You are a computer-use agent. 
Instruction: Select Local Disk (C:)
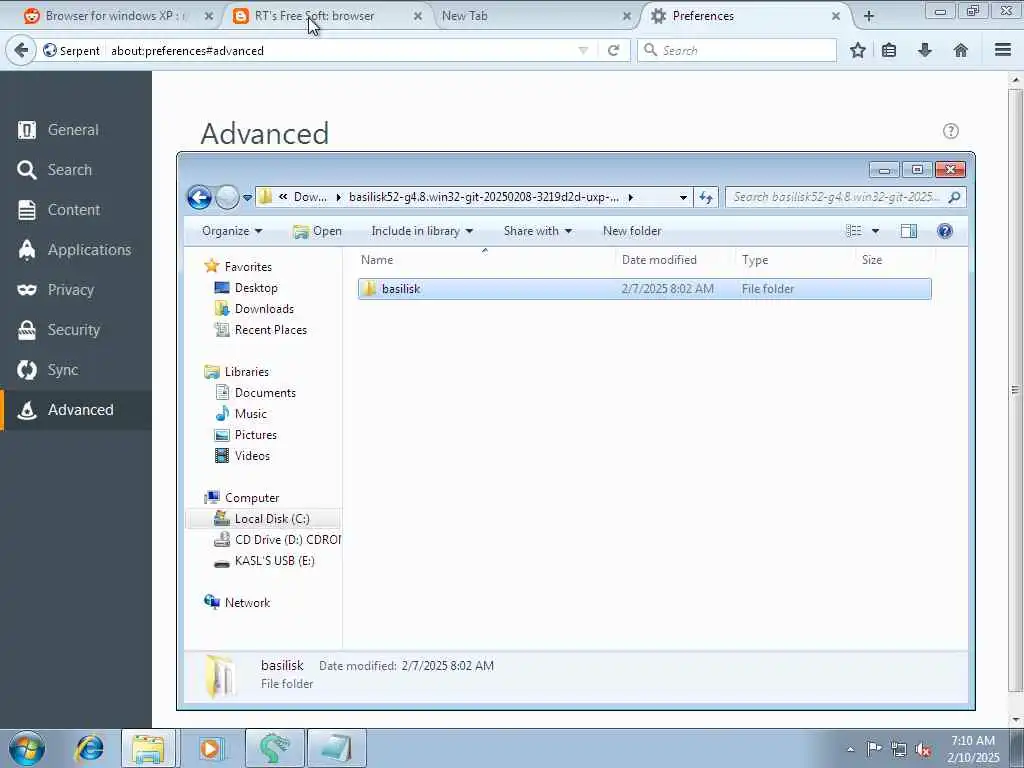click(x=263, y=519)
